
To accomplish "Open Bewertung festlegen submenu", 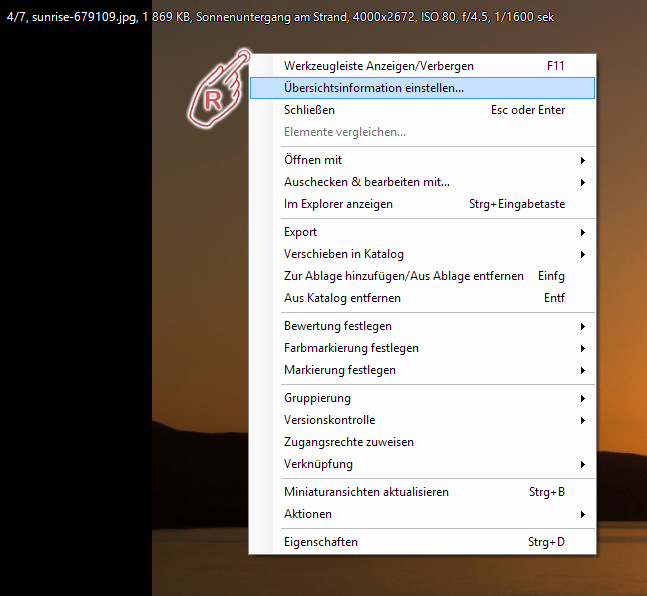I will [x=422, y=326].
